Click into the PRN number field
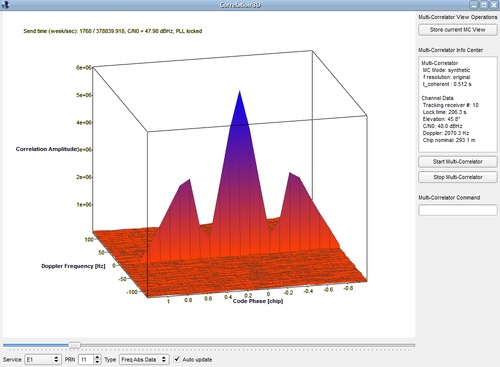 click(86, 359)
